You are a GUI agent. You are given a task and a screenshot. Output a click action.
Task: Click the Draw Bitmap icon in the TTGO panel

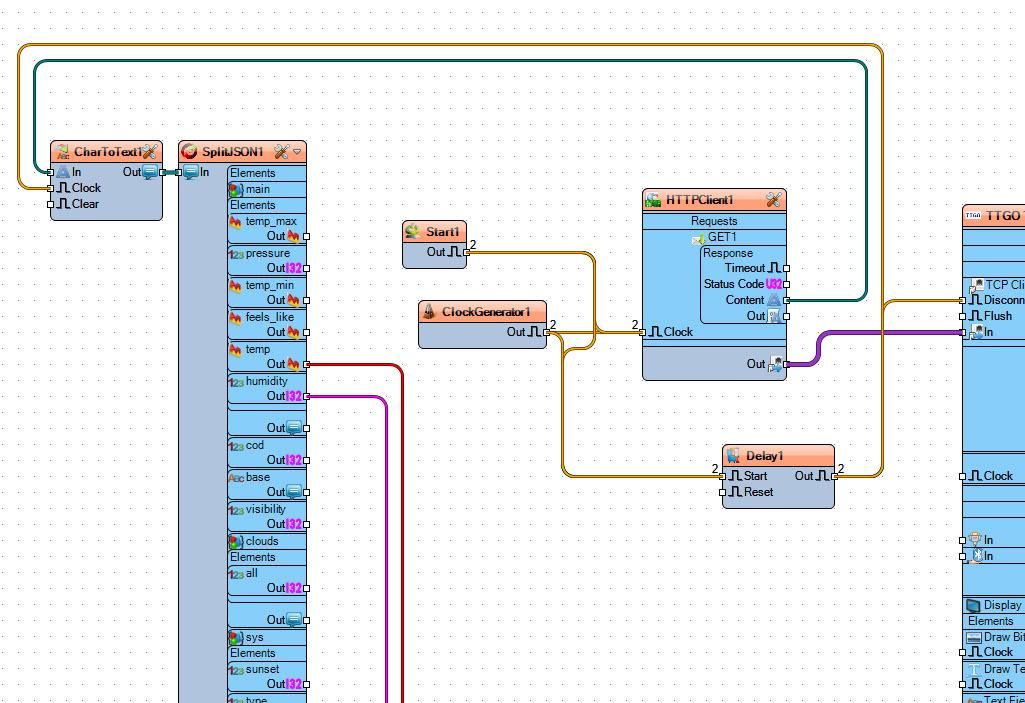point(975,637)
